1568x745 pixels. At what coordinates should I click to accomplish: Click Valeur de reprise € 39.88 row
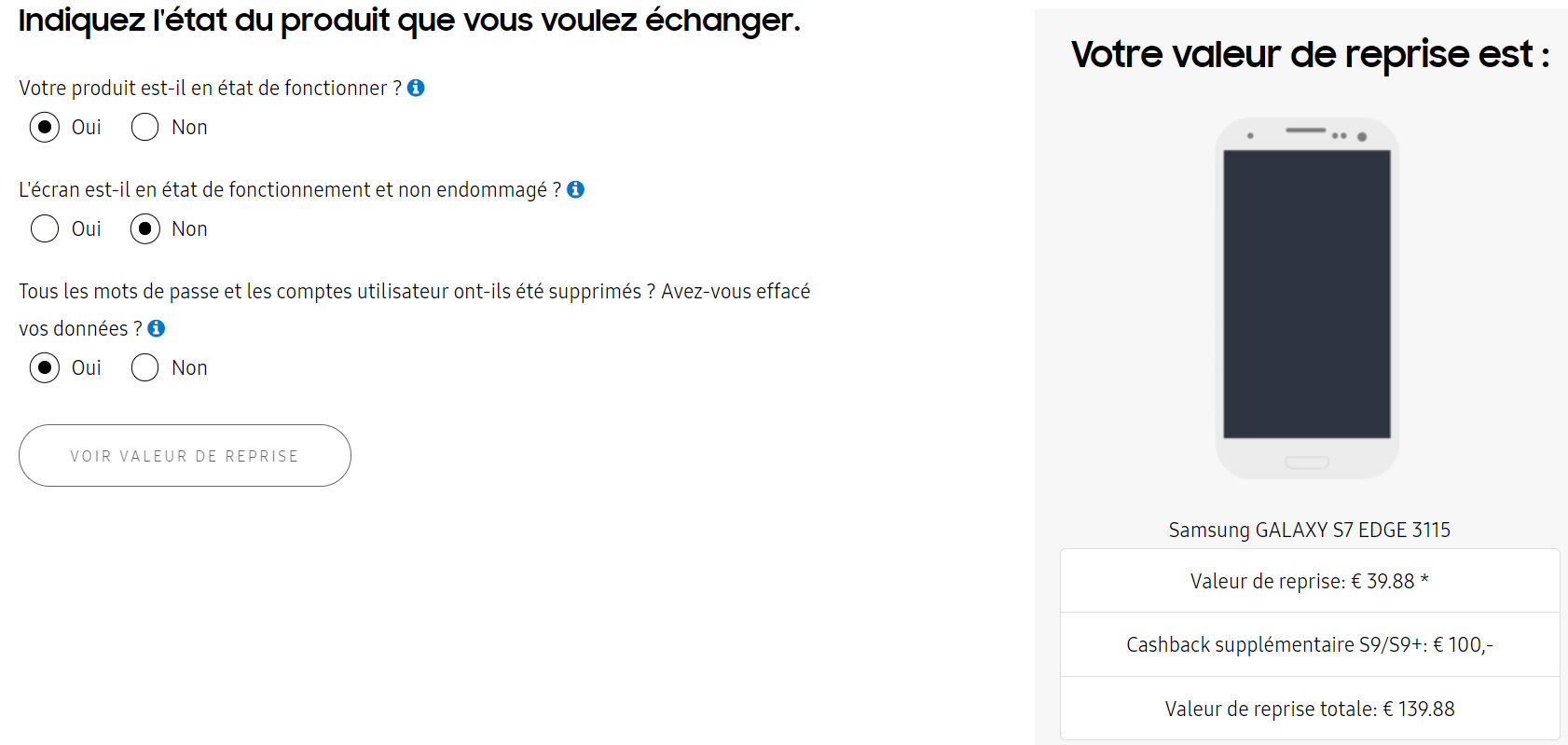(1309, 581)
